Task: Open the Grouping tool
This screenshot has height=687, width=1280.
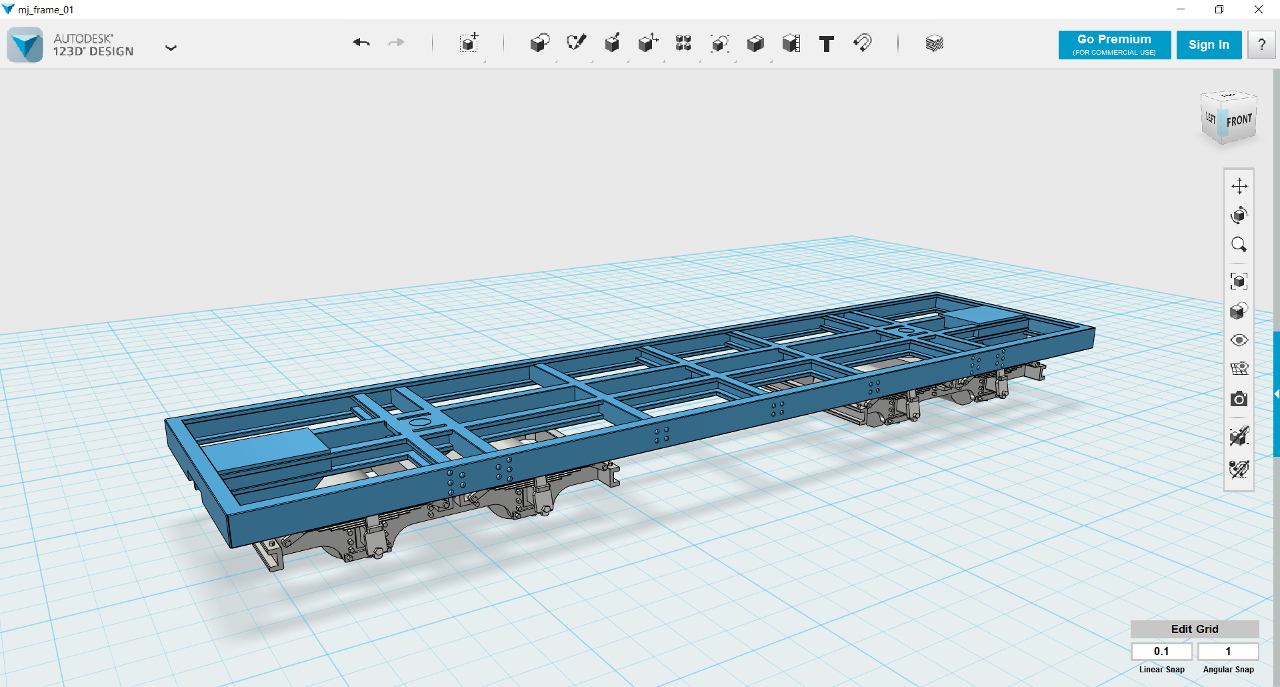Action: (720, 43)
